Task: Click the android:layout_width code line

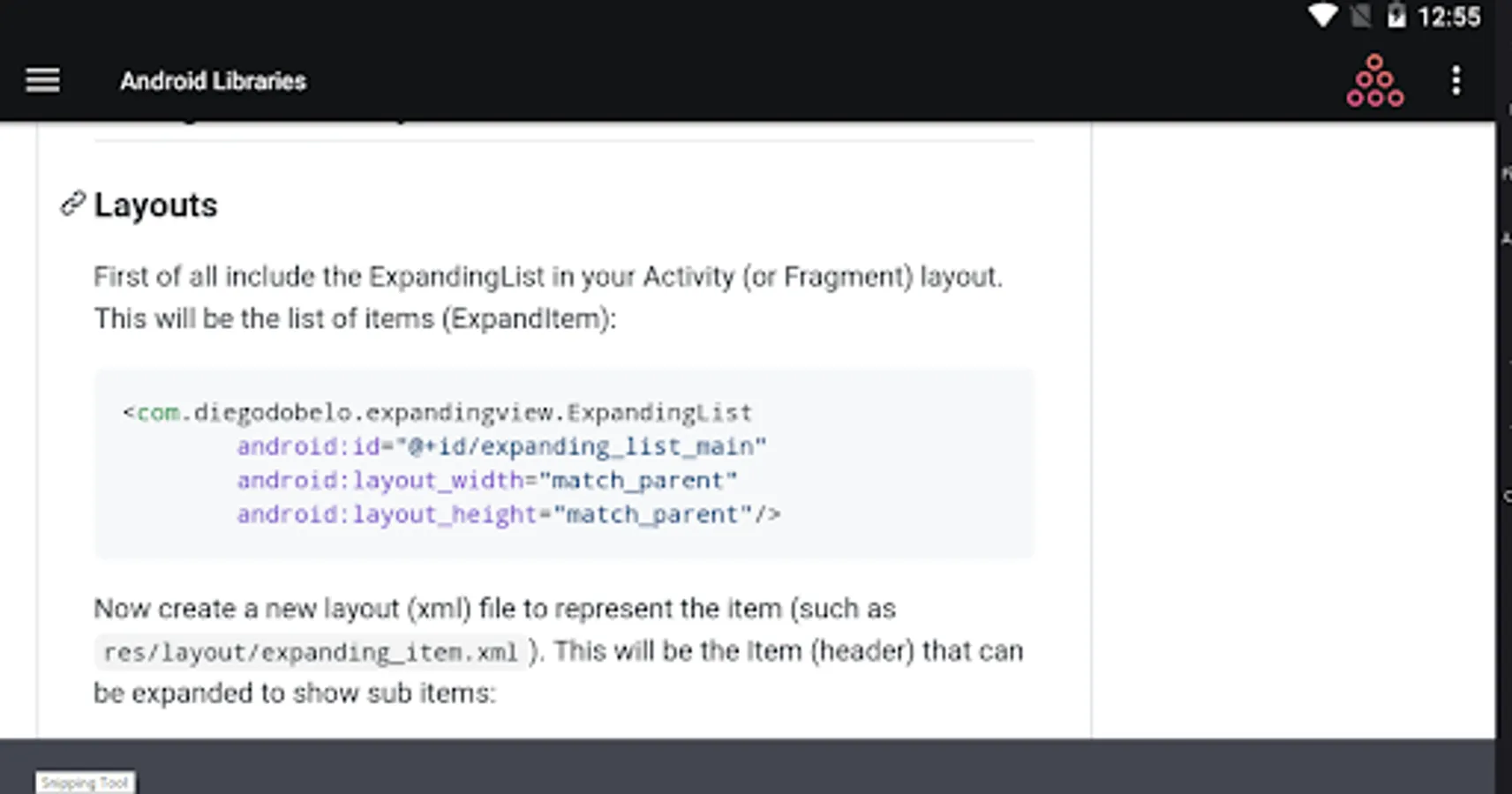Action: tap(485, 481)
